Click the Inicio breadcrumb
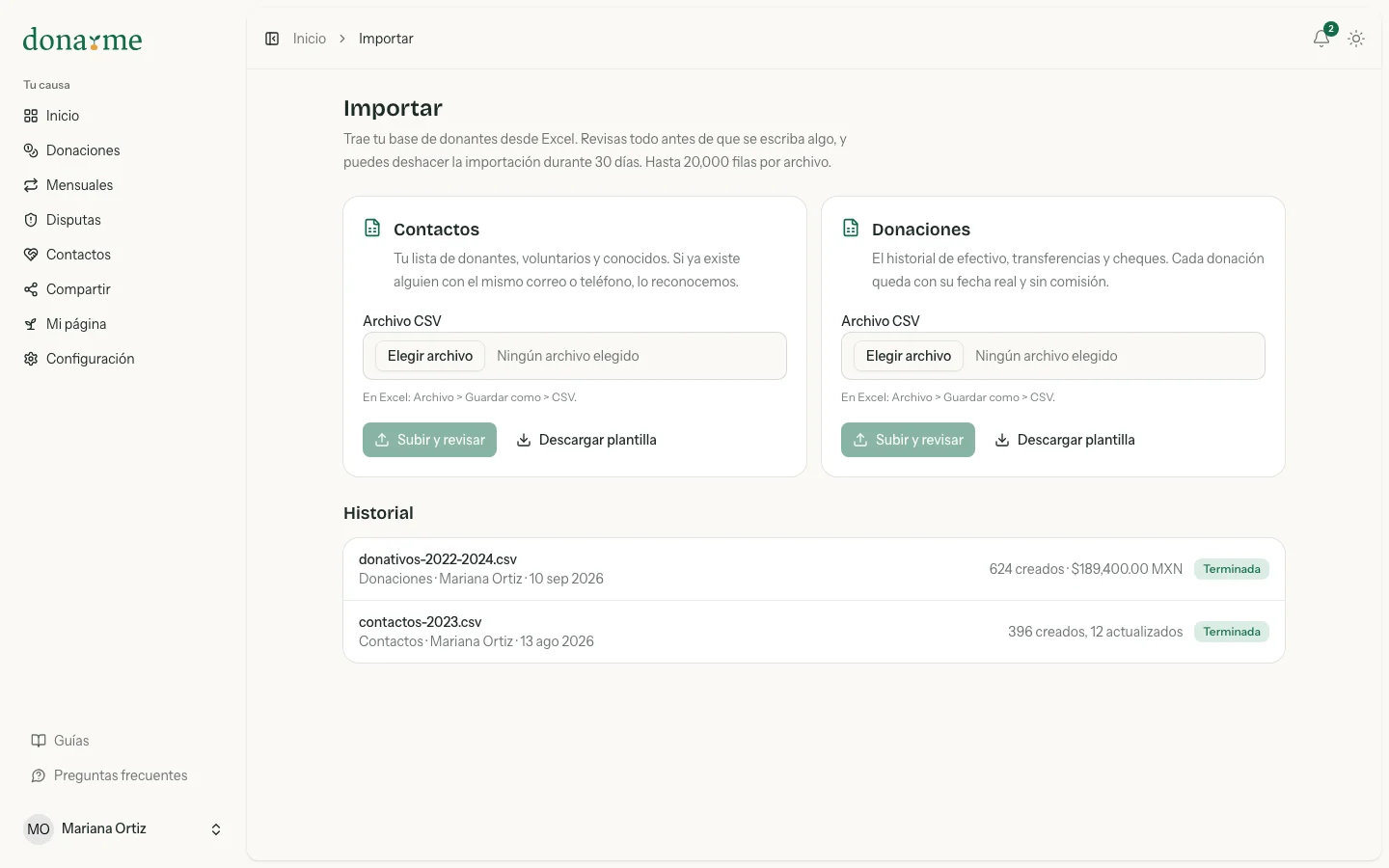The height and width of the screenshot is (868, 1389). (310, 39)
